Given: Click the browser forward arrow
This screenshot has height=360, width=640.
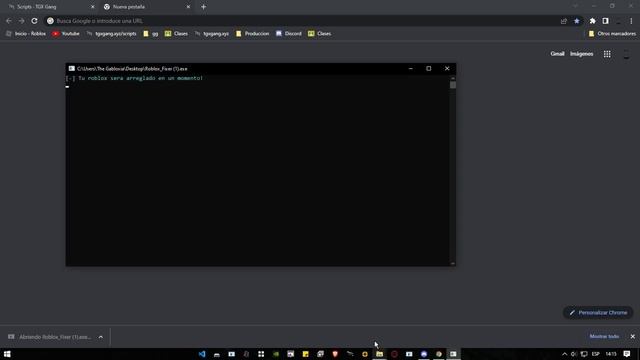Looking at the screenshot, I should point(21,21).
